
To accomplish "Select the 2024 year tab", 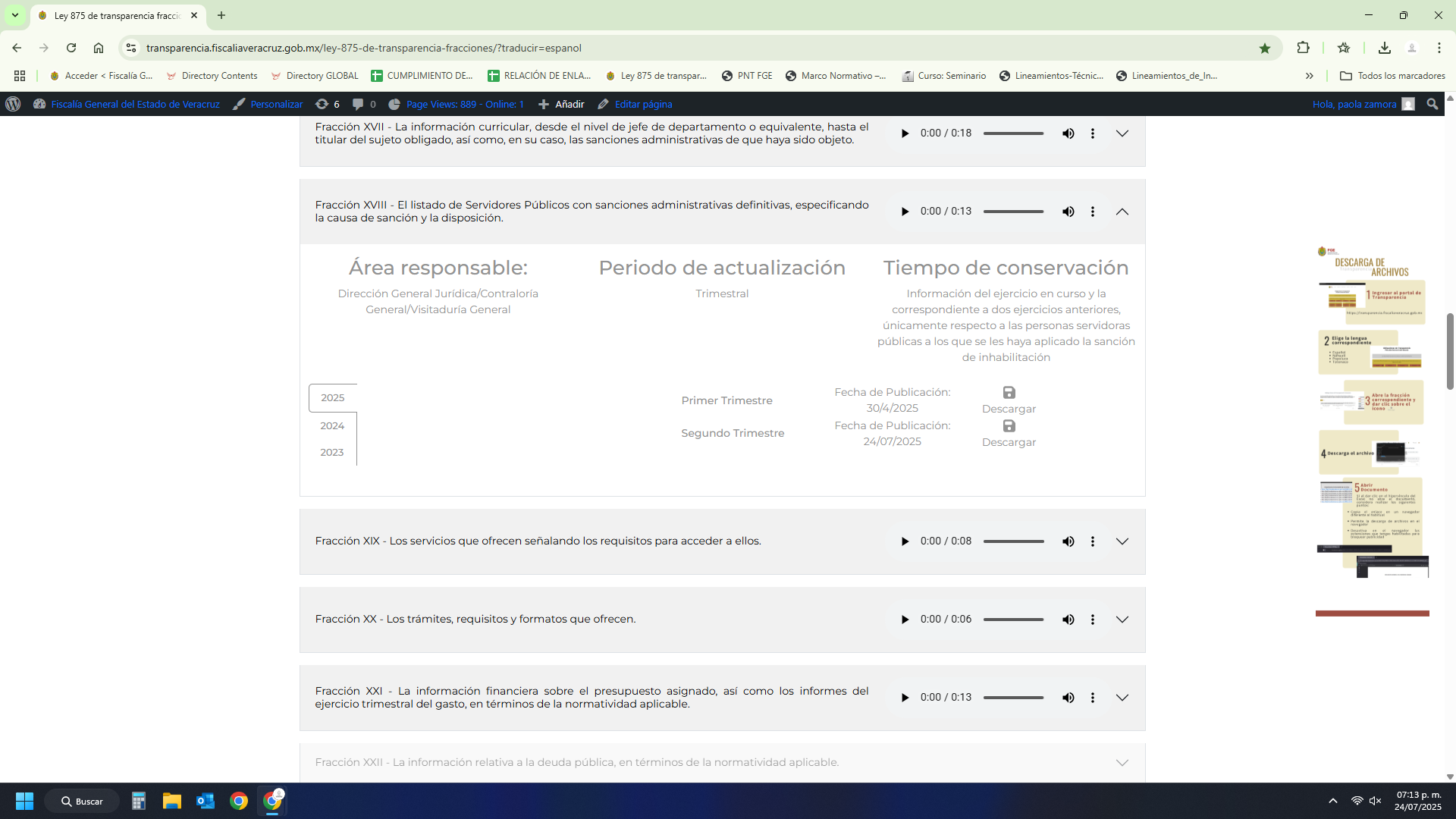I will 332,425.
